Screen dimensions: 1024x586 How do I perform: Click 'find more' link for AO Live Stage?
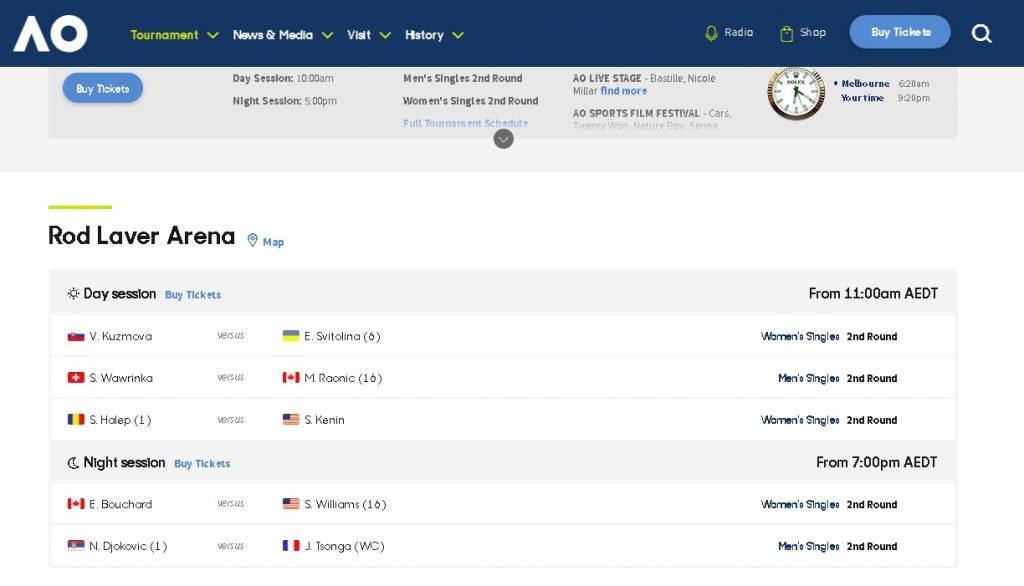(x=624, y=91)
